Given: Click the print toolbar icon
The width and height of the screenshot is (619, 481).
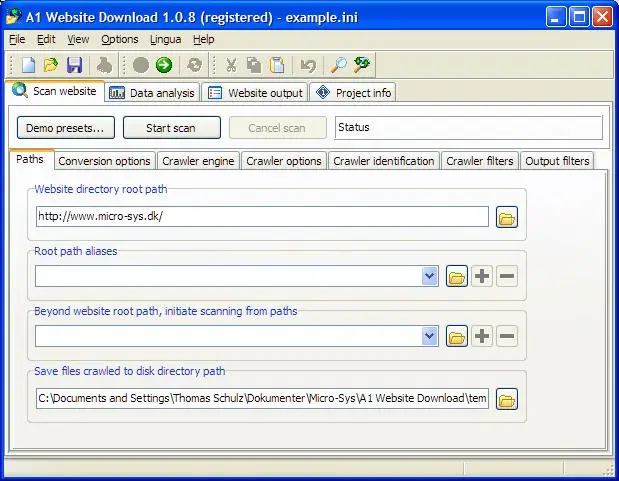Looking at the screenshot, I should pyautogui.click(x=105, y=65).
